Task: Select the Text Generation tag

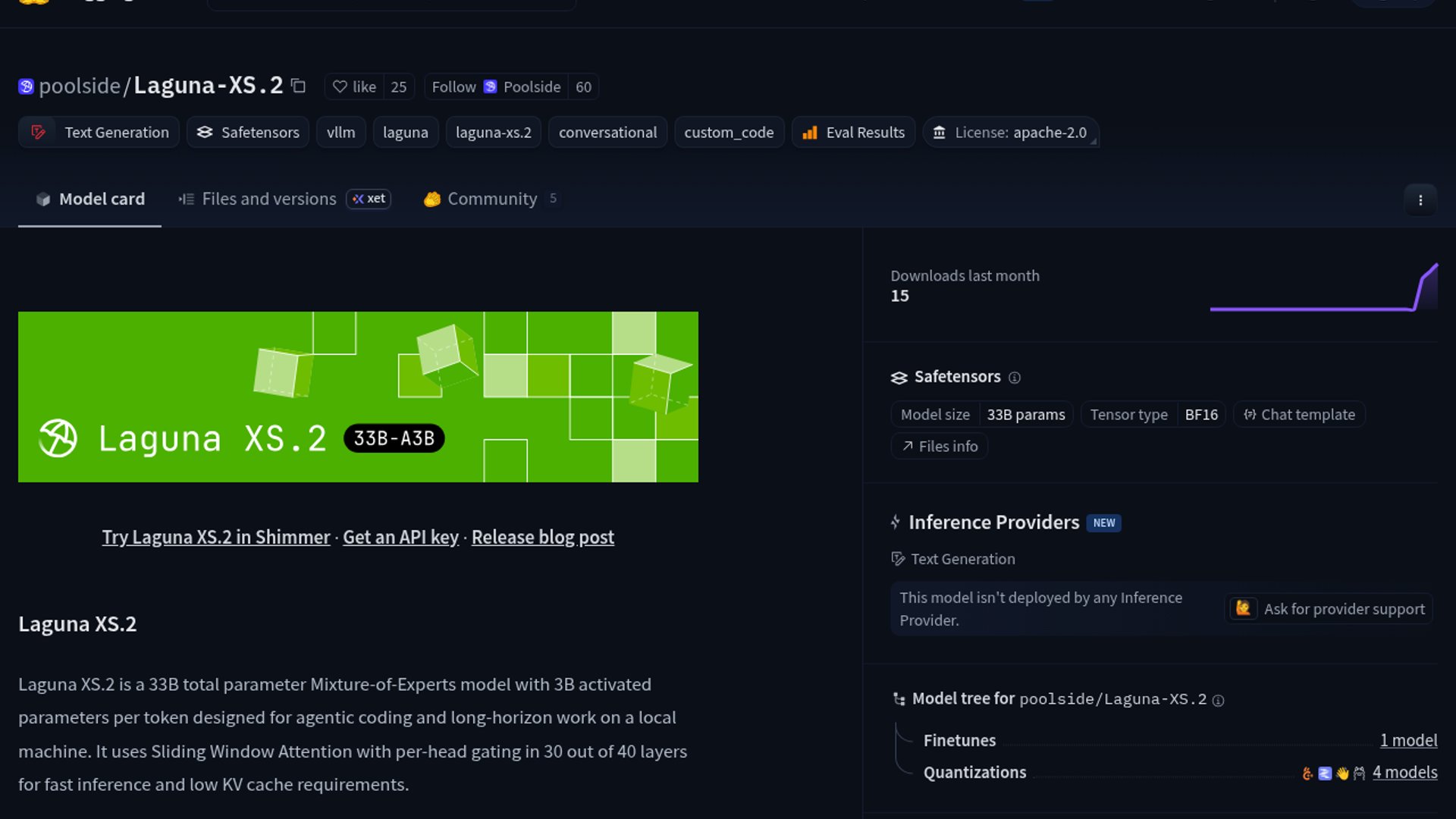Action: [x=99, y=133]
